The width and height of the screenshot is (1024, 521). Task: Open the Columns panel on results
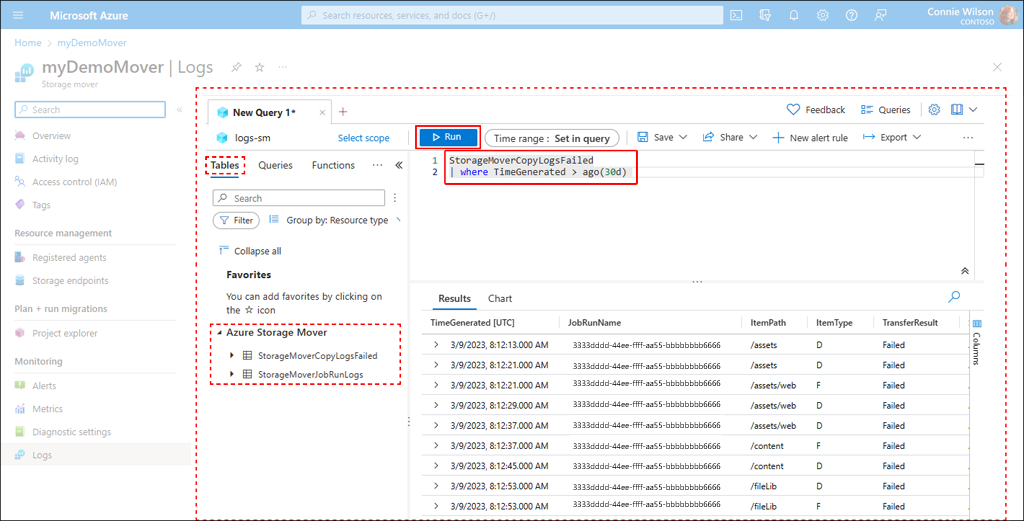click(x=976, y=341)
